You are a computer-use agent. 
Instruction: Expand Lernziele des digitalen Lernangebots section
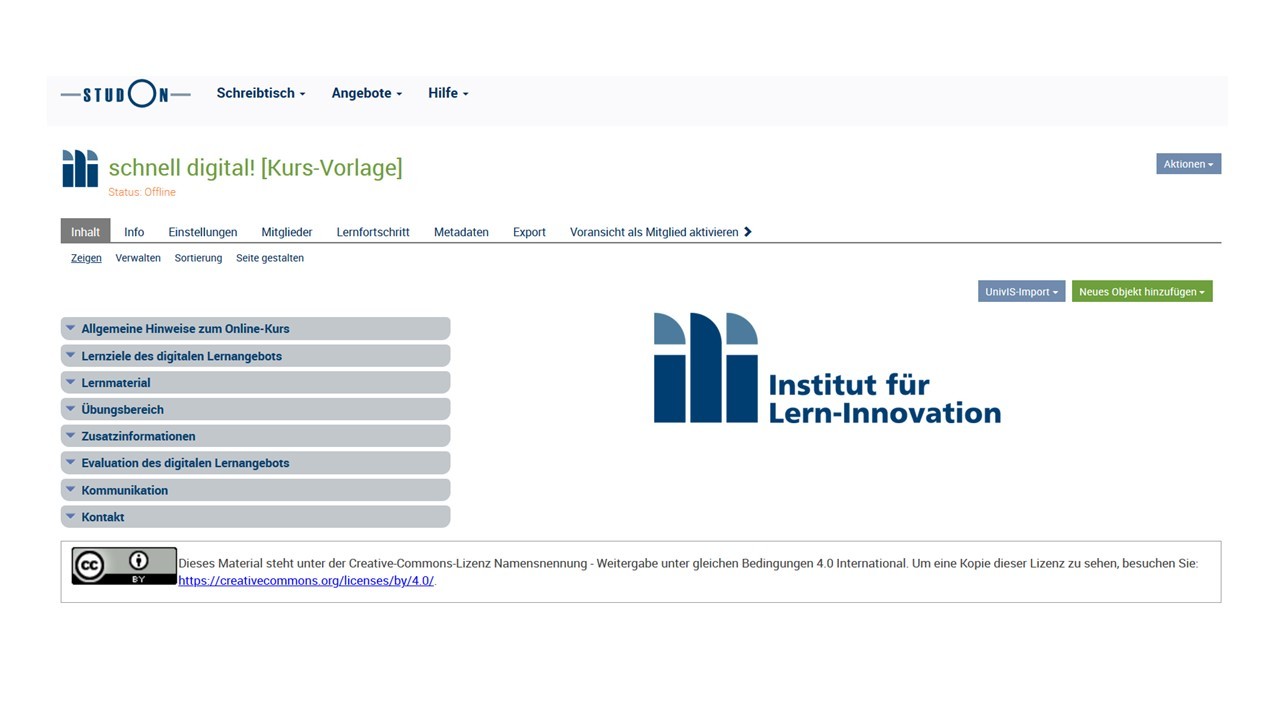[255, 355]
